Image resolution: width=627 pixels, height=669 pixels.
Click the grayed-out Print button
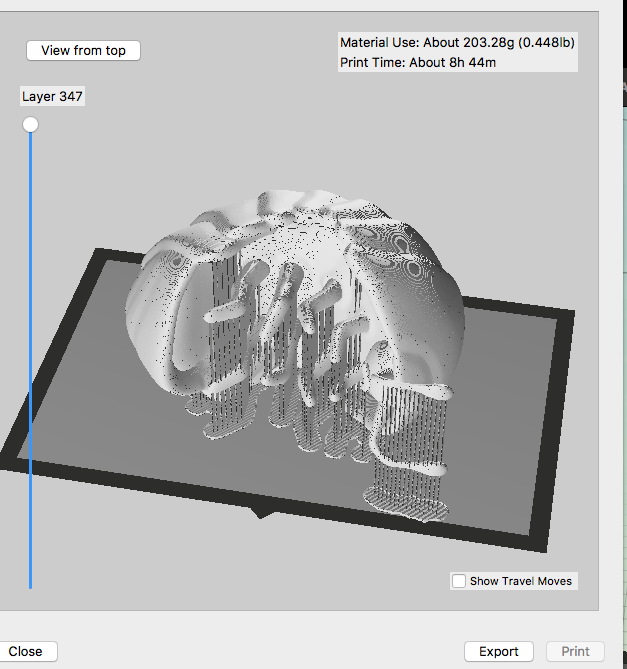(575, 651)
